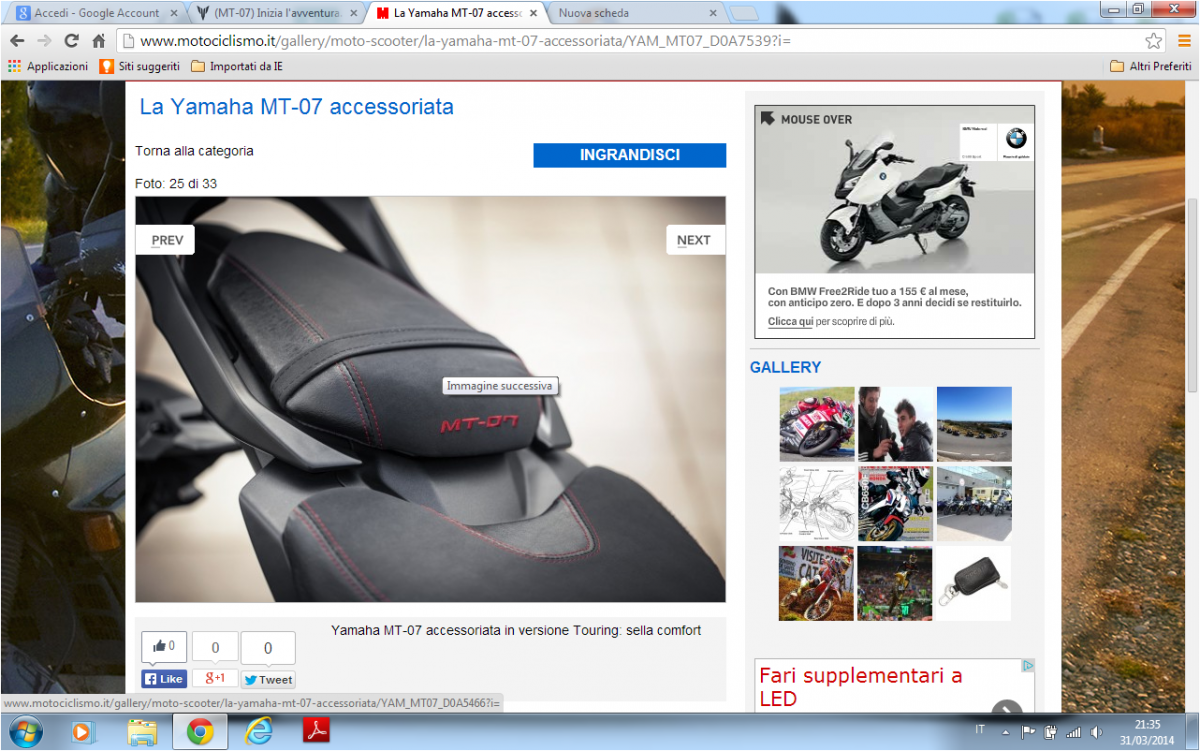Close the Accedi - Google Account tab

pos(173,13)
